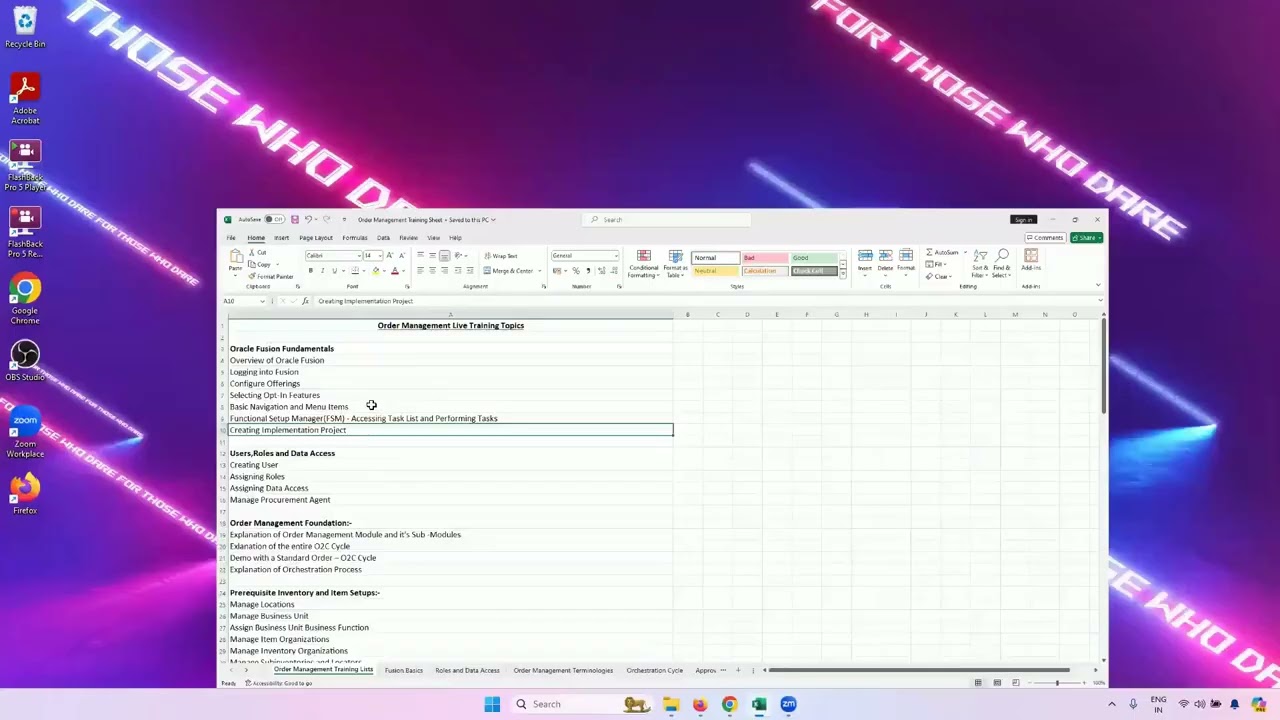Click the fill color bucket swatch

click(376, 271)
